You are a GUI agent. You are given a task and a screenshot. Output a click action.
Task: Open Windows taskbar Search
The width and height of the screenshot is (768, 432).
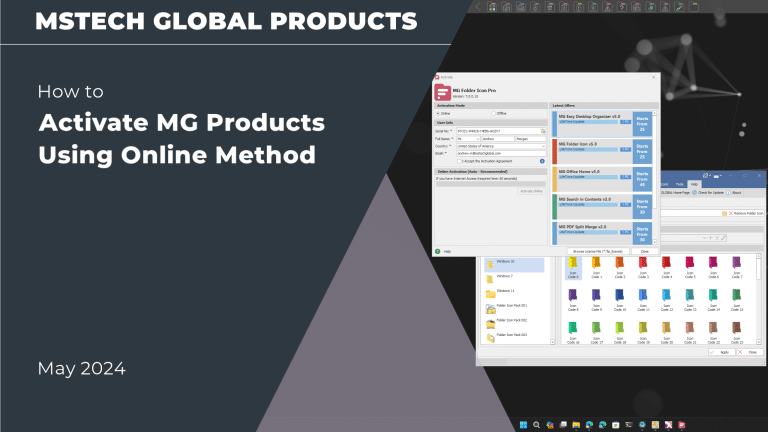click(536, 425)
